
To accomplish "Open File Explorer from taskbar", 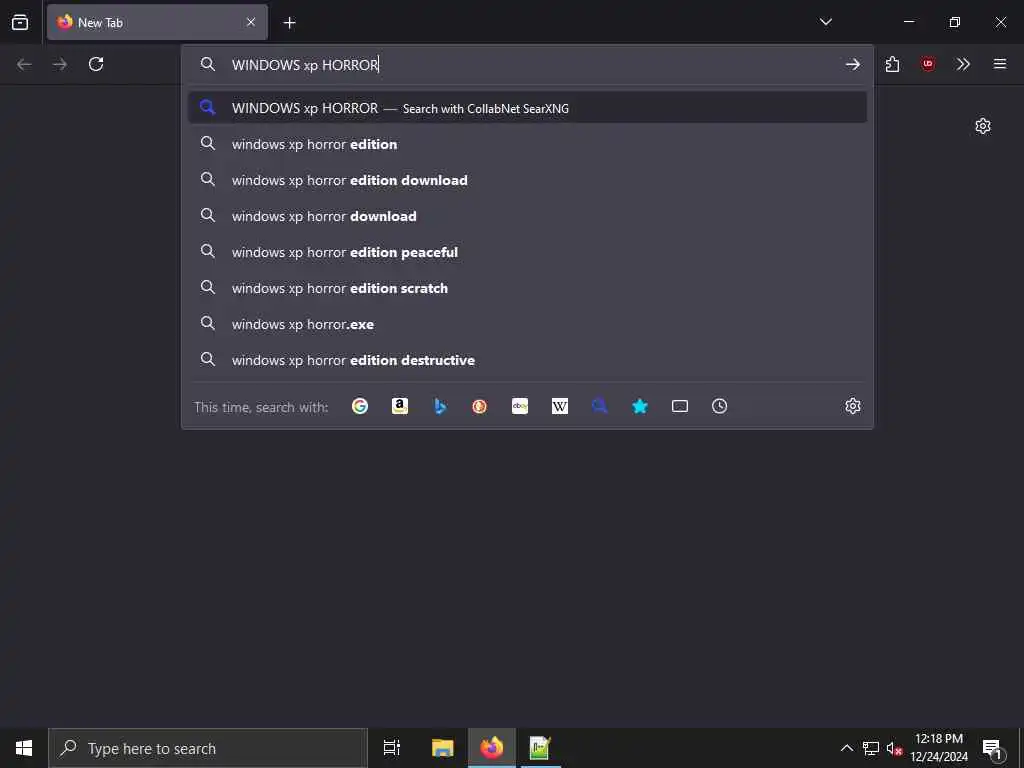I will (x=442, y=748).
